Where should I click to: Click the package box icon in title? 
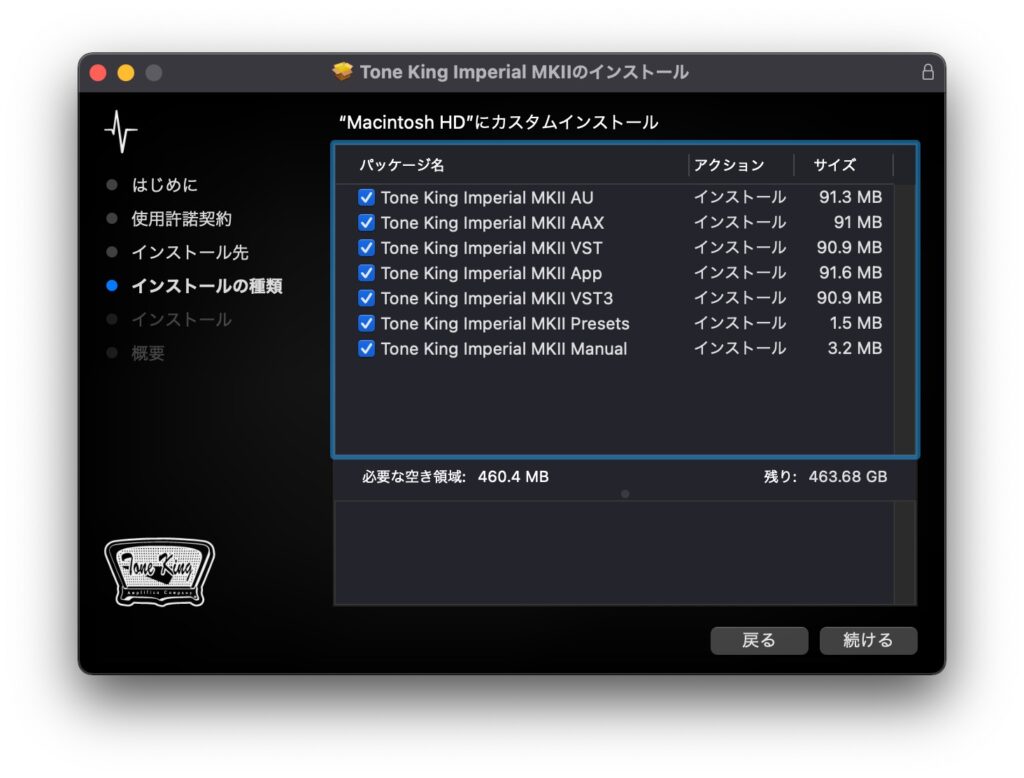coord(343,72)
